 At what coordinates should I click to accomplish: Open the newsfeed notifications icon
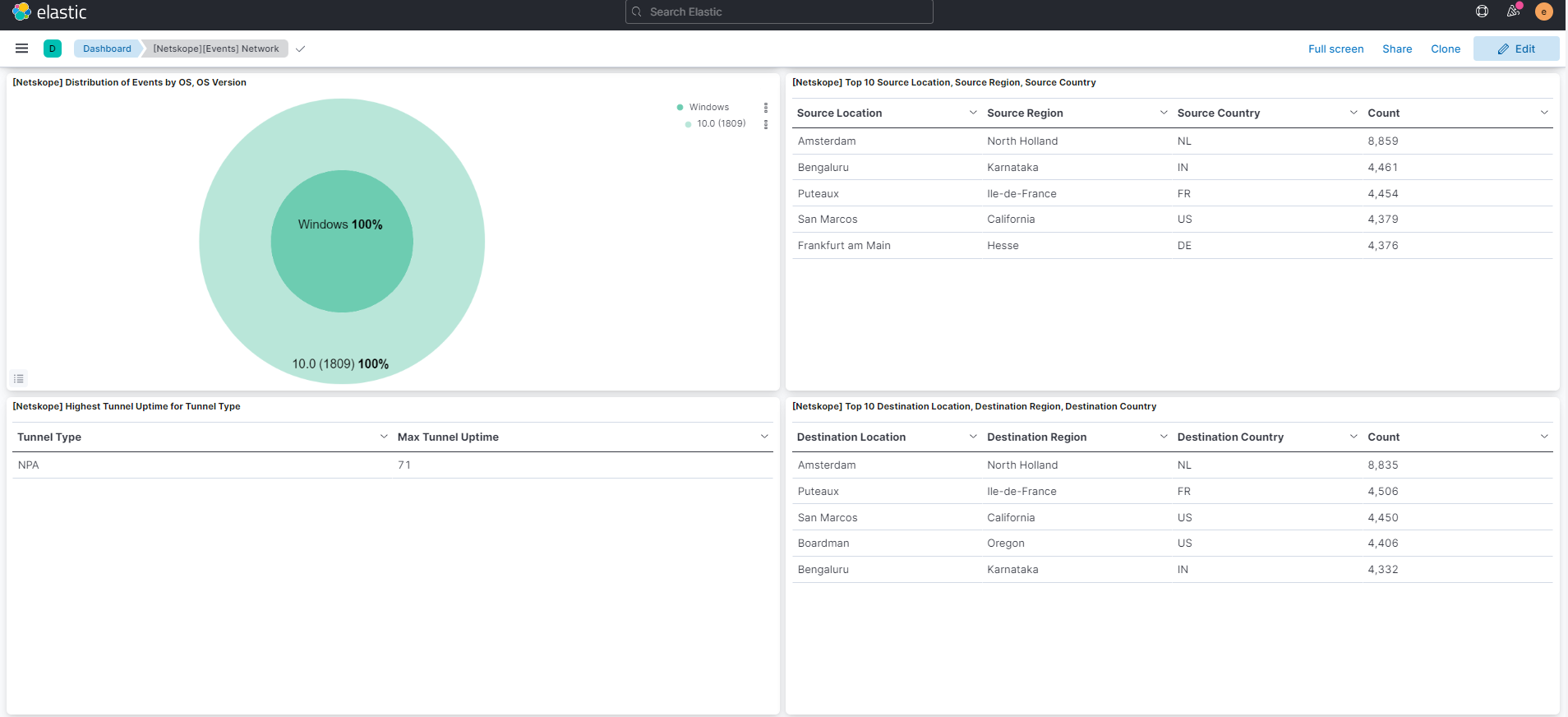(1513, 12)
